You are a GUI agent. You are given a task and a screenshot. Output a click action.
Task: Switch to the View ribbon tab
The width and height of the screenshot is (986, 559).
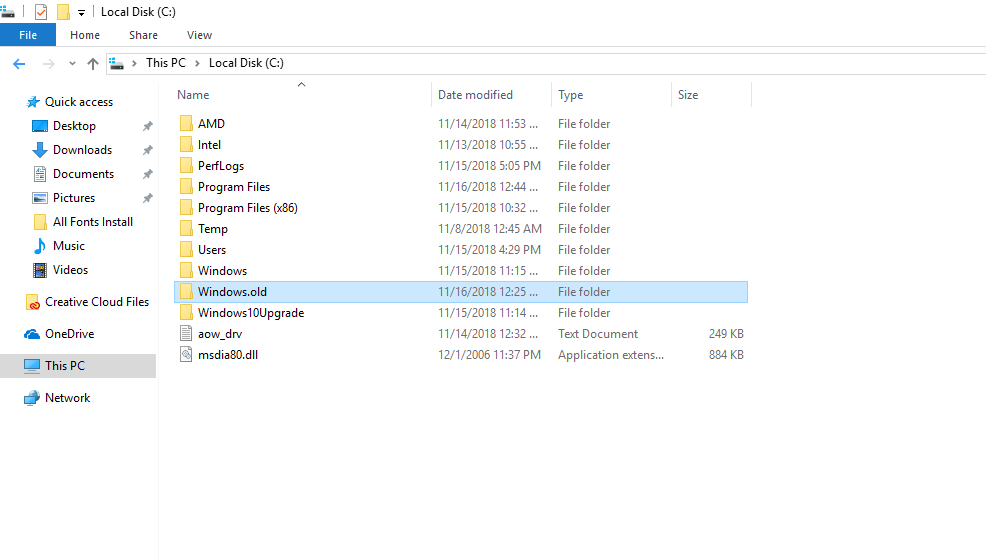click(199, 35)
